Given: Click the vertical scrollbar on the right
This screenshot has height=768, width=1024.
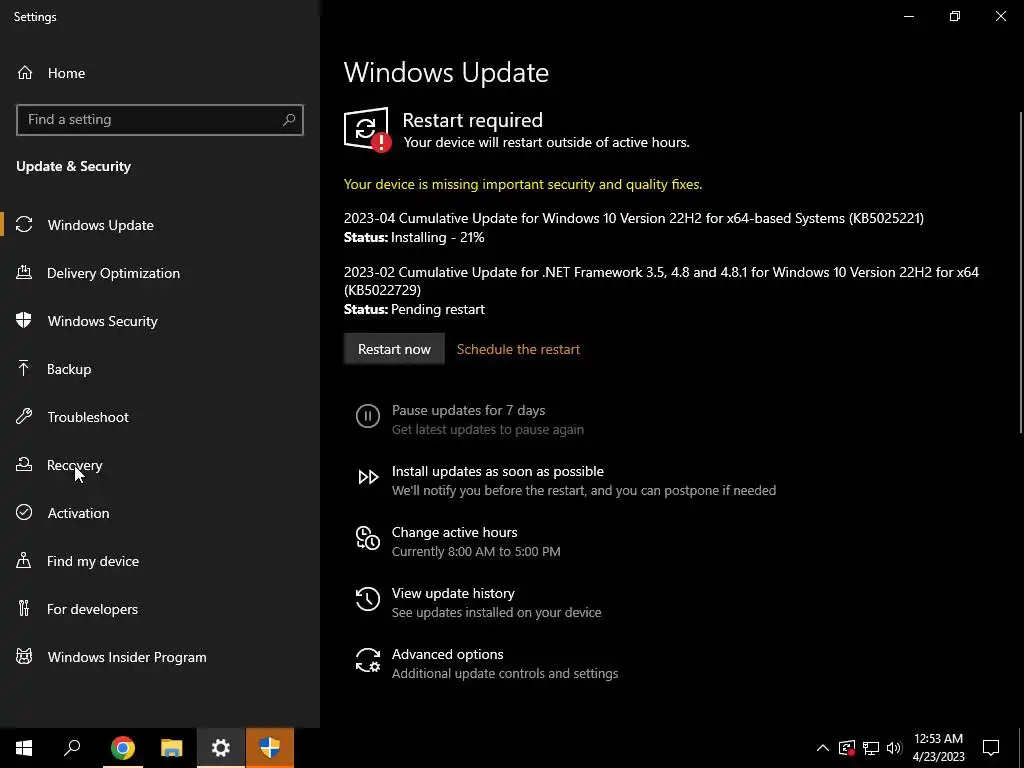Looking at the screenshot, I should 1020,271.
